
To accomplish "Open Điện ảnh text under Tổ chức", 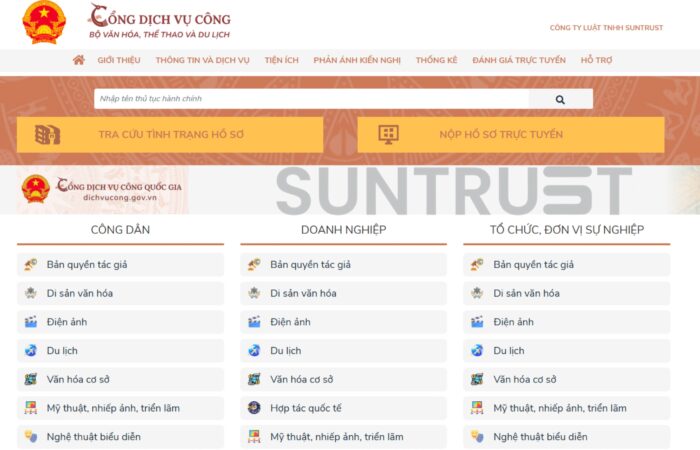I will point(513,322).
